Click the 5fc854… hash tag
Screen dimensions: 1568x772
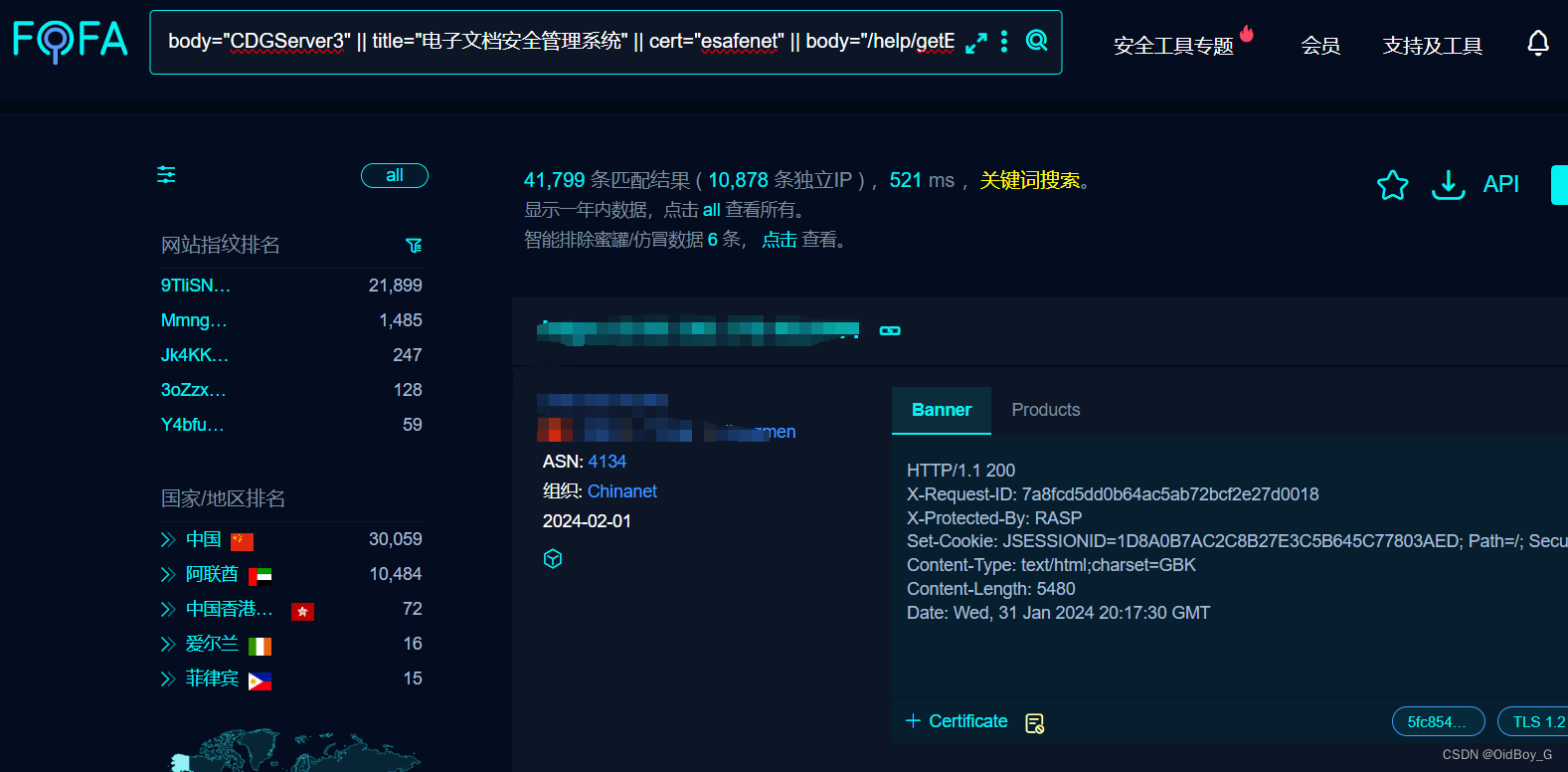[1438, 722]
